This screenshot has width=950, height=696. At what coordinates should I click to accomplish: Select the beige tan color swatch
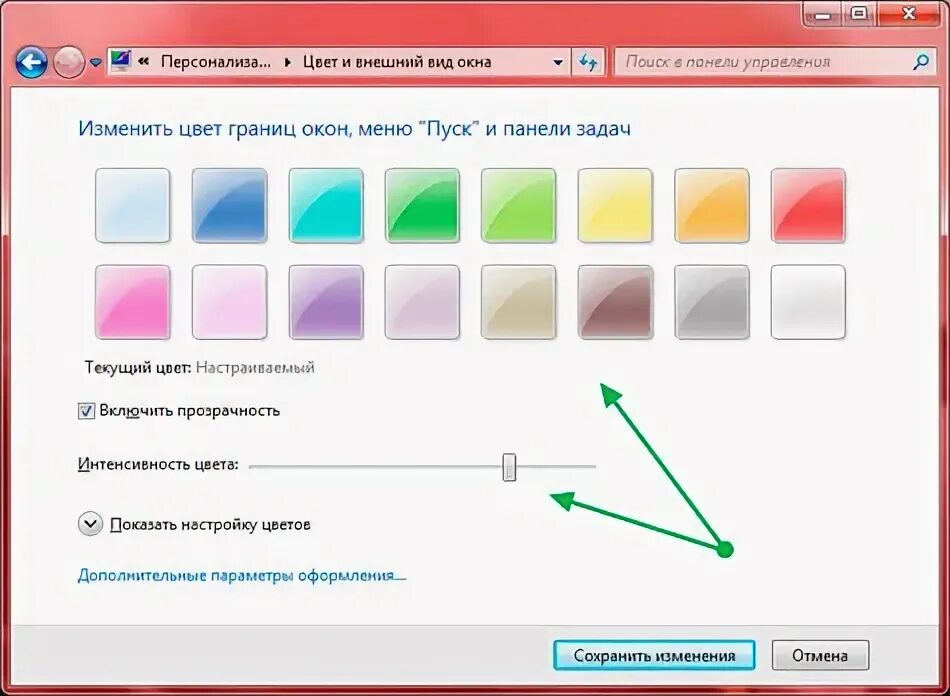(x=519, y=302)
